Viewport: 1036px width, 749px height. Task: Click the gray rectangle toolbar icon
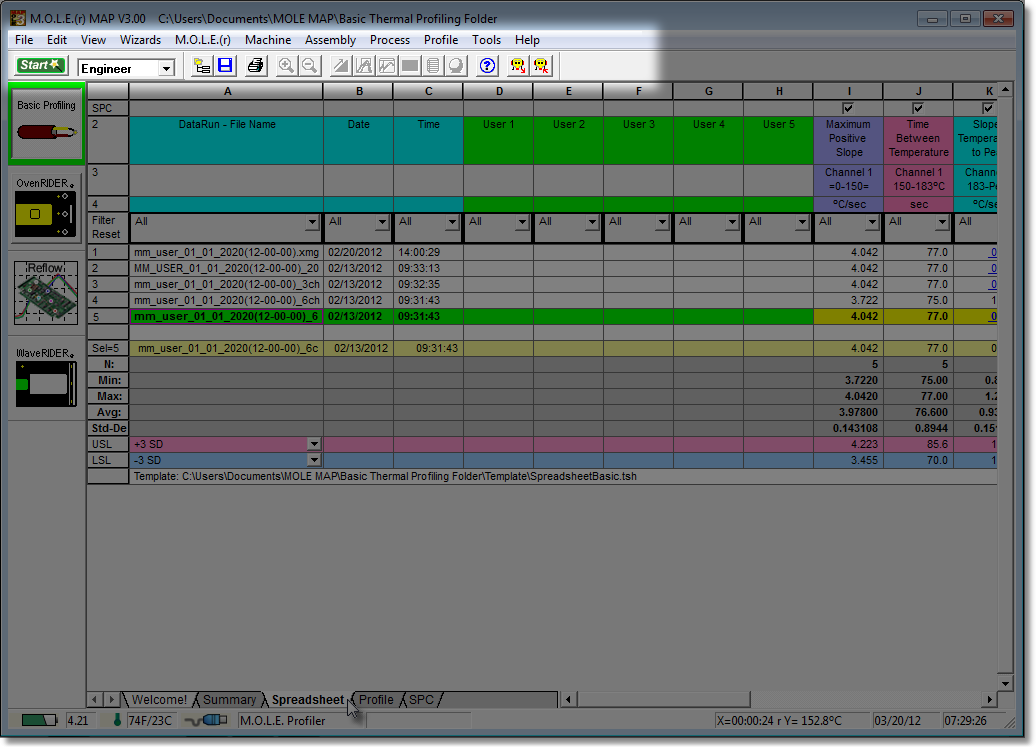click(410, 66)
